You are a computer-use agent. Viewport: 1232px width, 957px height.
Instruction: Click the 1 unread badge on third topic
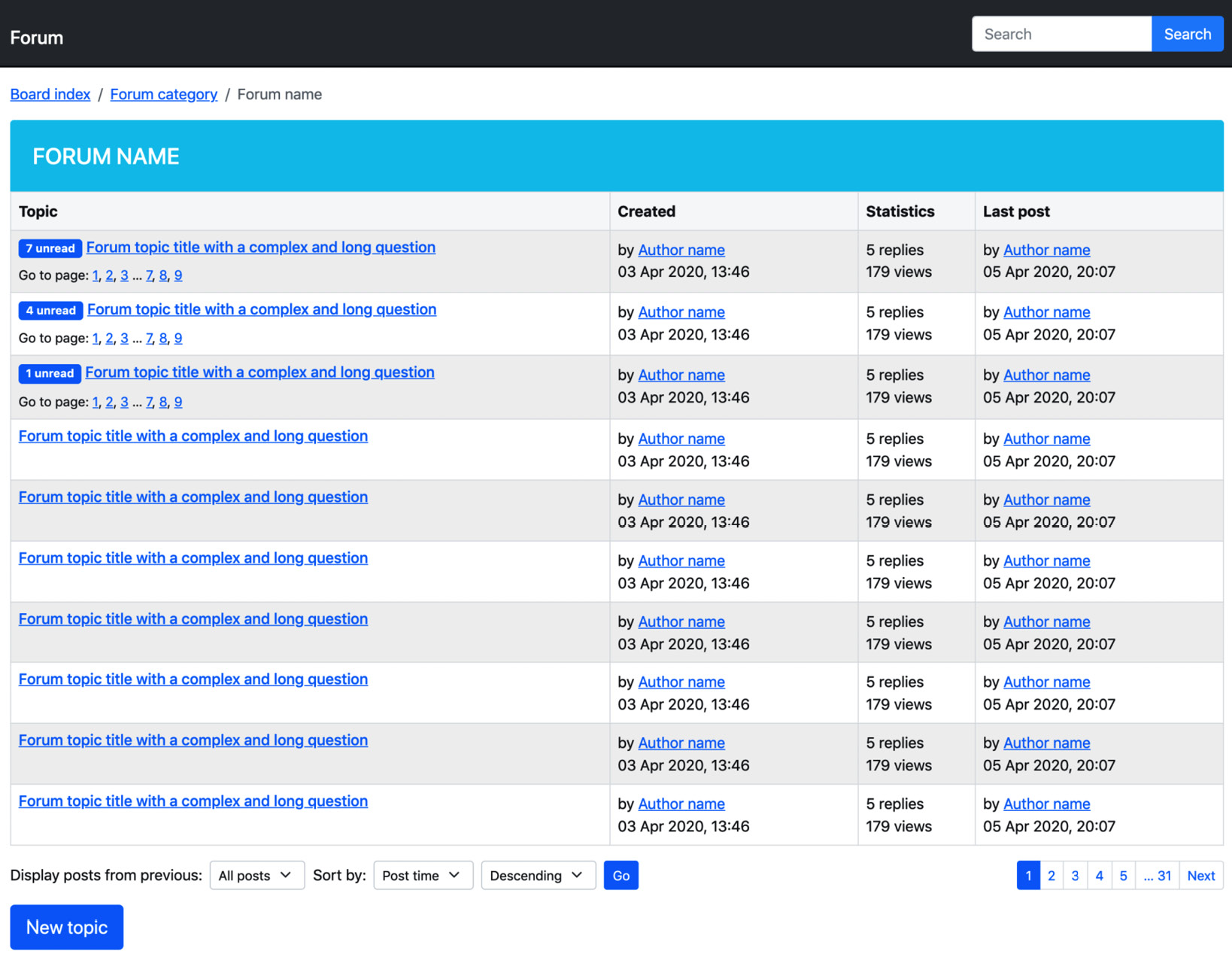pyautogui.click(x=49, y=373)
